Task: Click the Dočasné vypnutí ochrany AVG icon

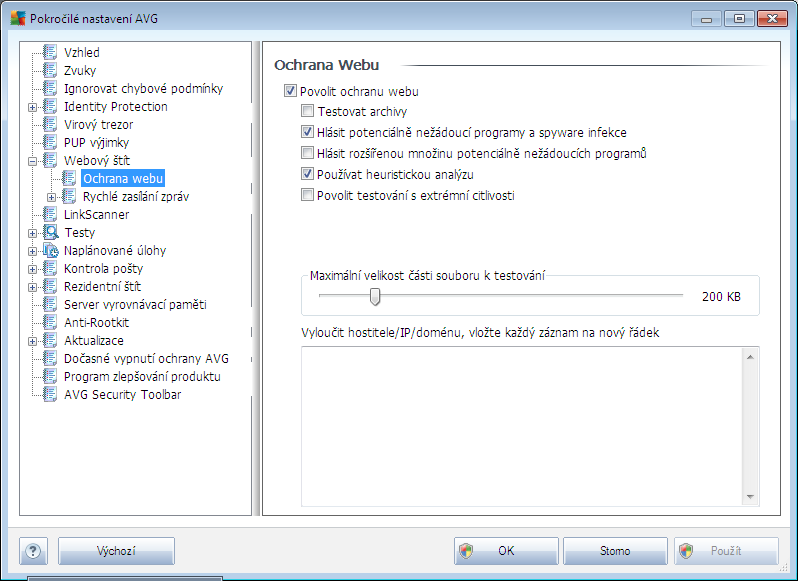Action: point(50,359)
